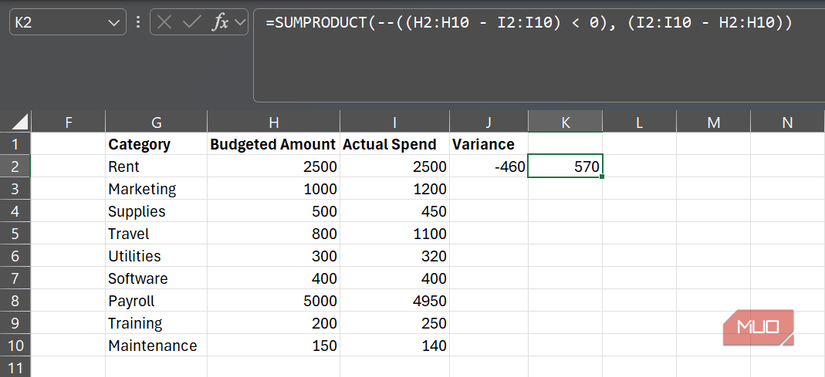Select row 11 header
This screenshot has height=377, width=825.
(x=15, y=367)
